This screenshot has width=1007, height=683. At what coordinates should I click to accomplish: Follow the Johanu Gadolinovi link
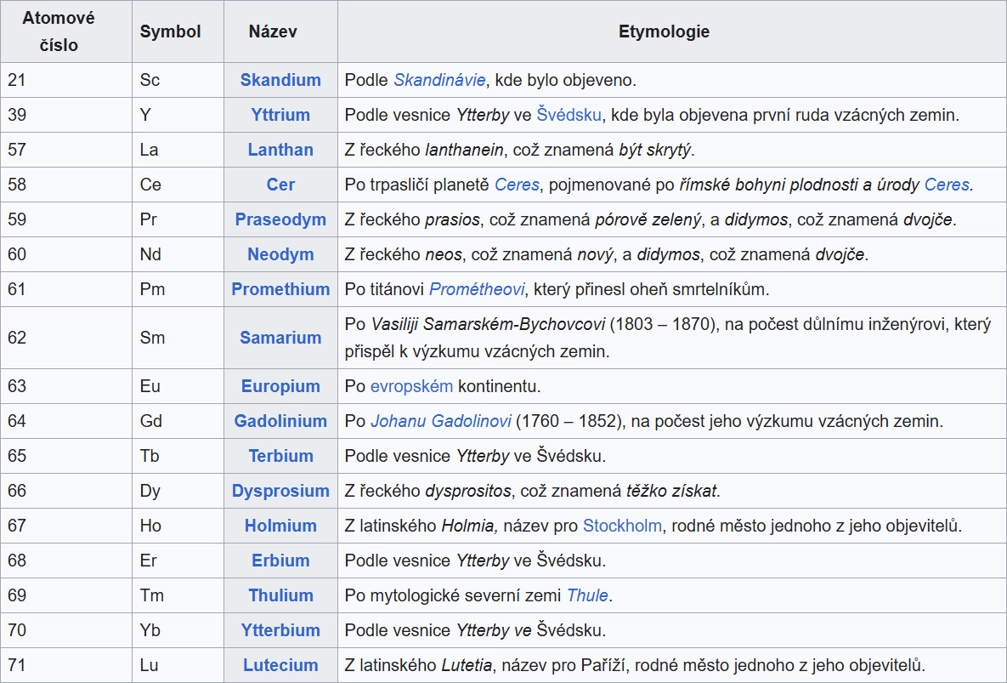pyautogui.click(x=441, y=420)
